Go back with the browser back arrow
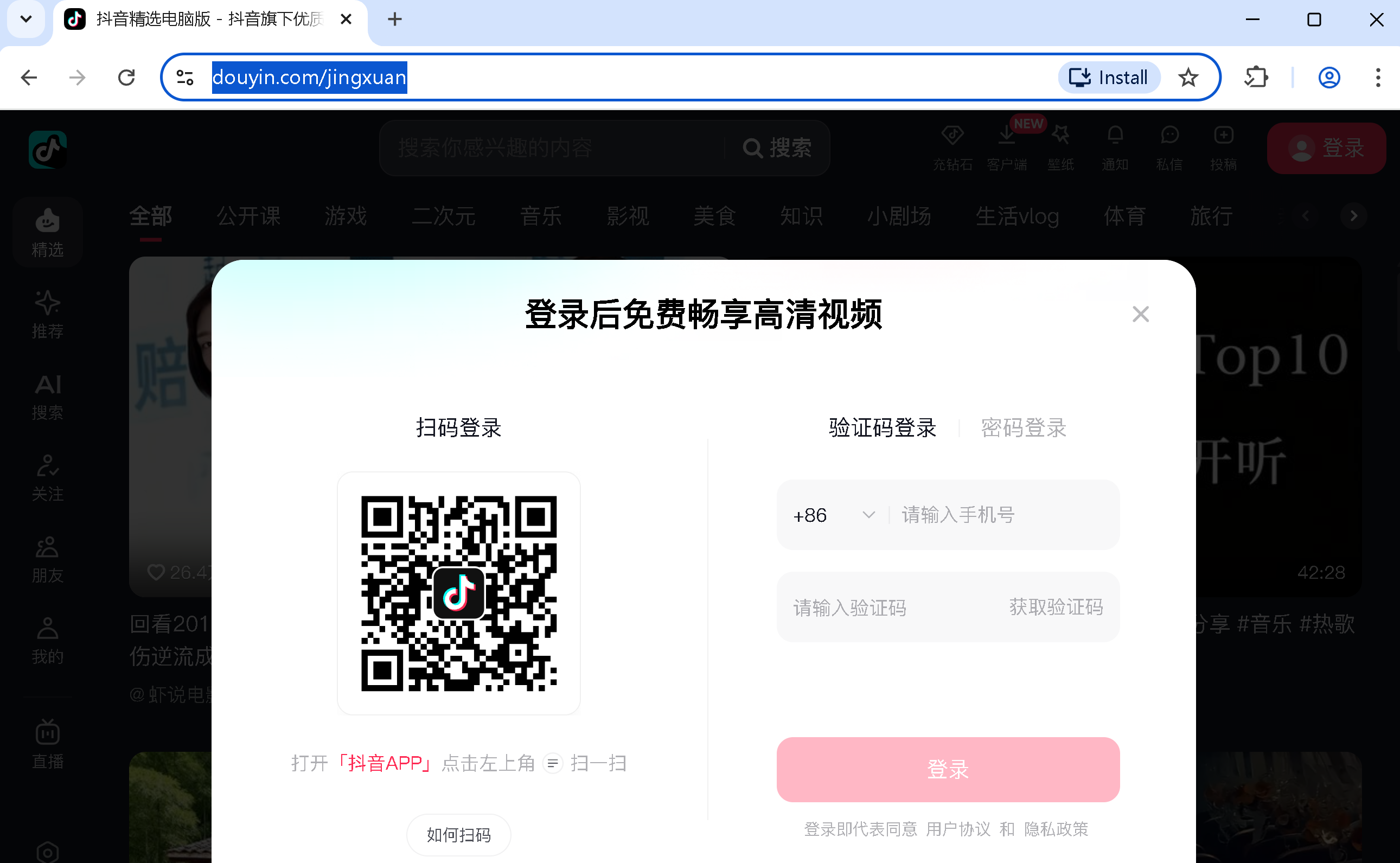Screen dimensions: 1400x863 (29, 77)
